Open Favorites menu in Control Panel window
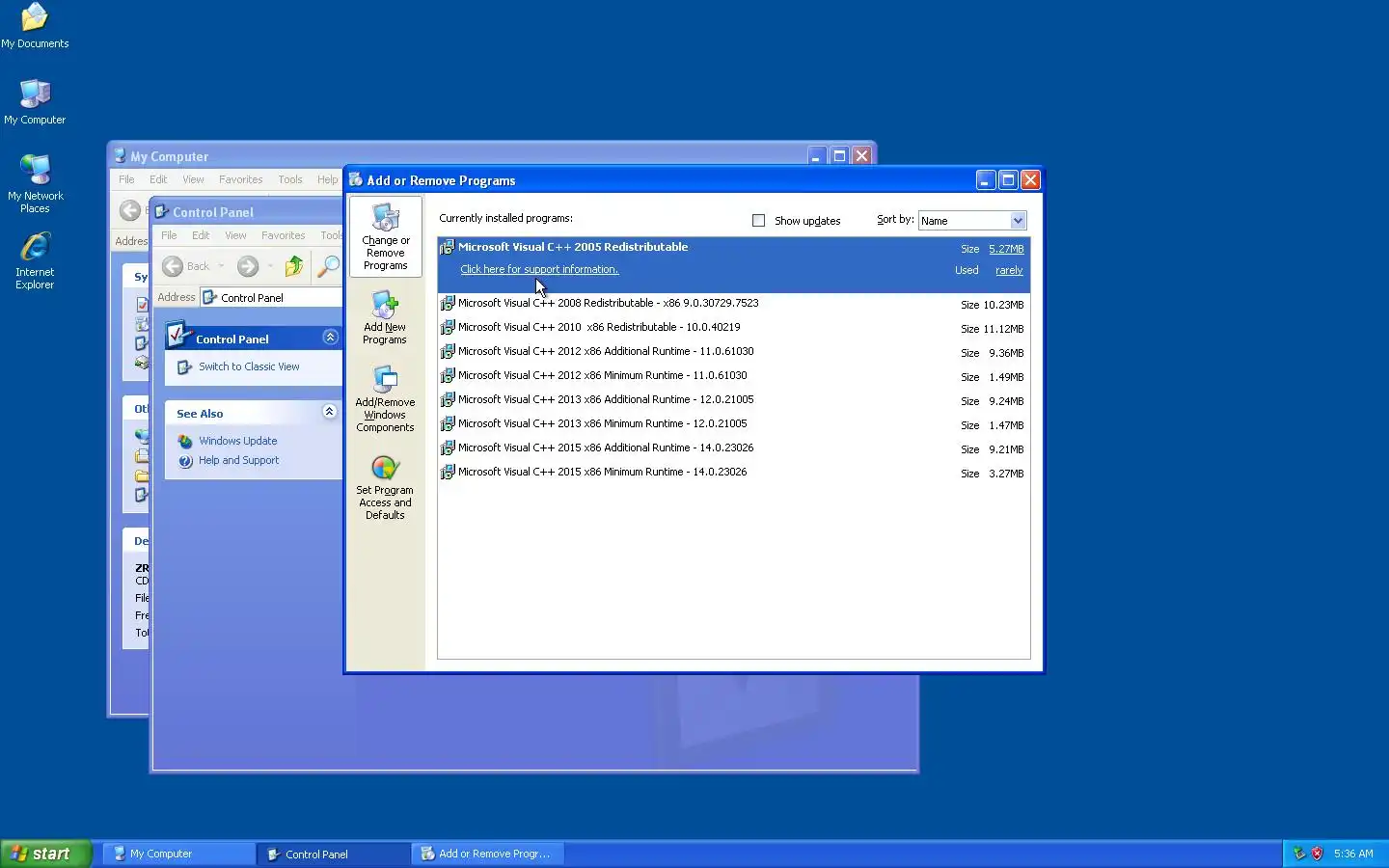 click(x=283, y=235)
